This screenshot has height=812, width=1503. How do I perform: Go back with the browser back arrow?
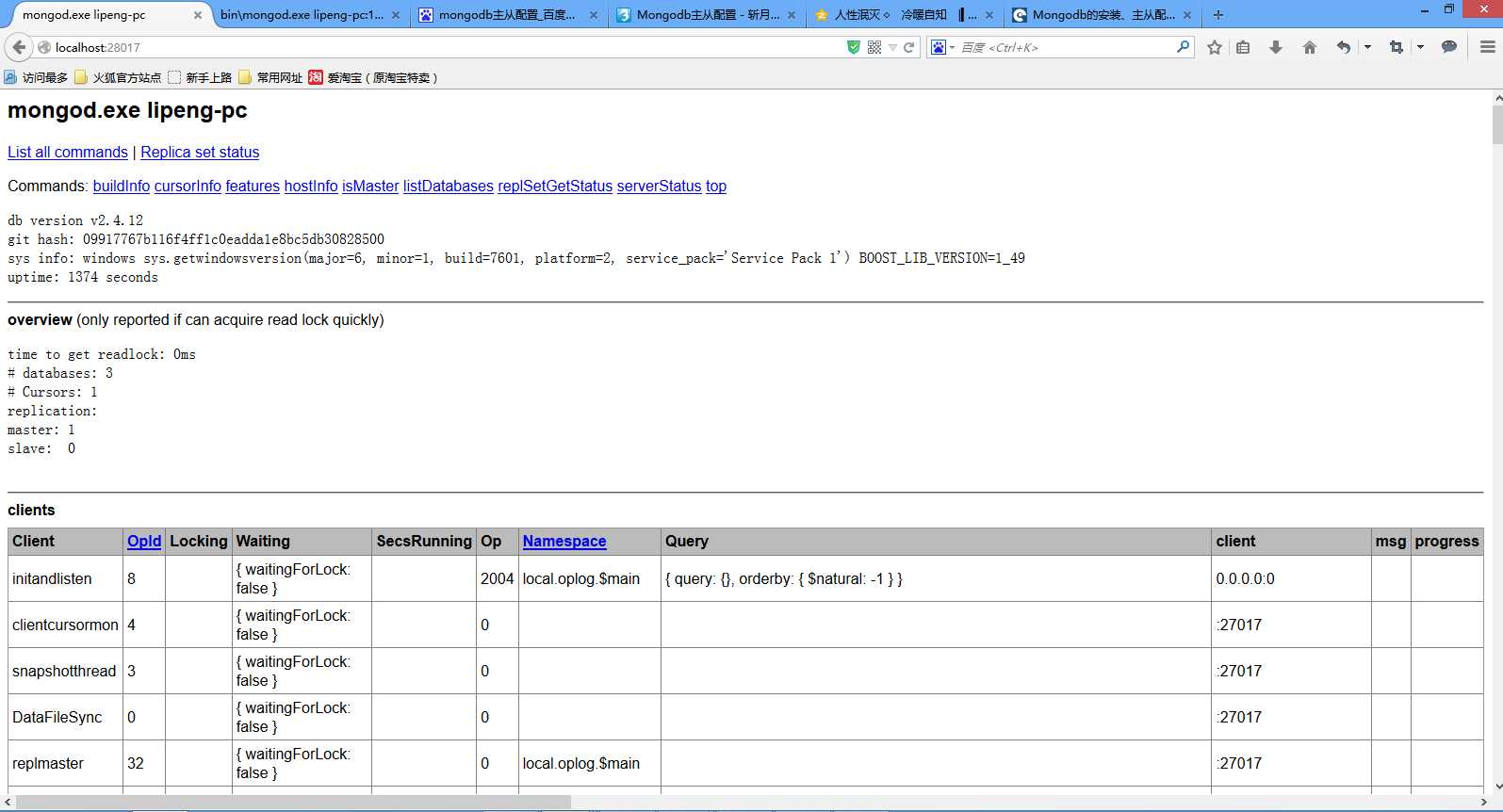19,47
